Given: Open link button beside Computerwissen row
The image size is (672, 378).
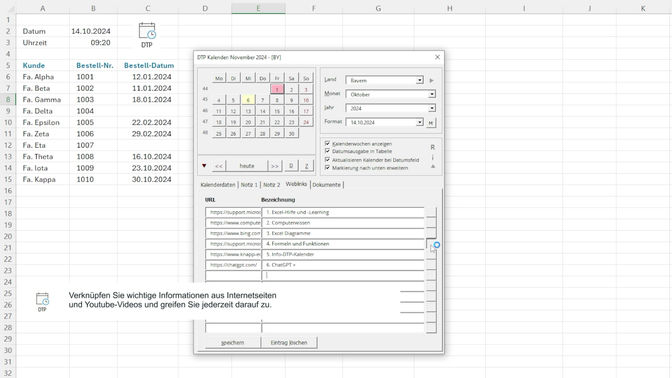Looking at the screenshot, I should pyautogui.click(x=431, y=223).
